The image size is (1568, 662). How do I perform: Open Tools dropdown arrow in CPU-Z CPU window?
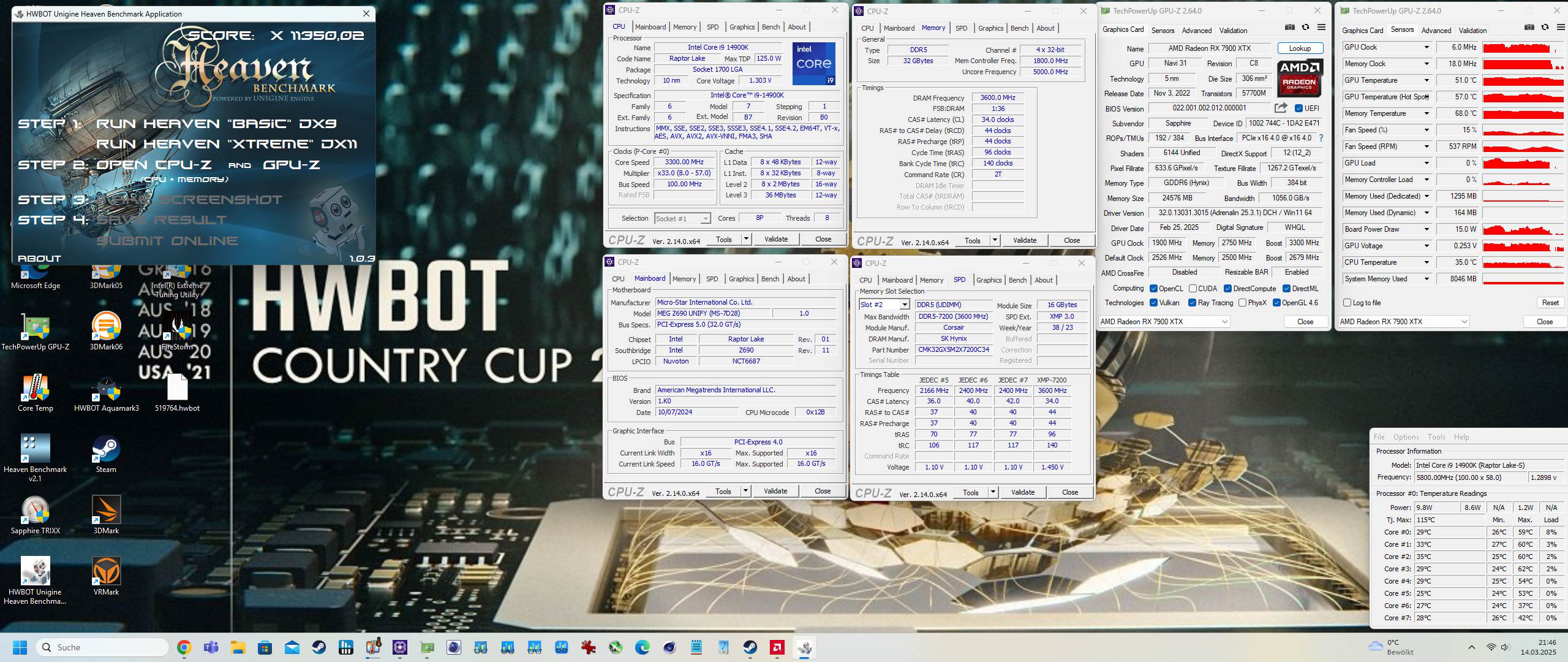click(x=746, y=239)
